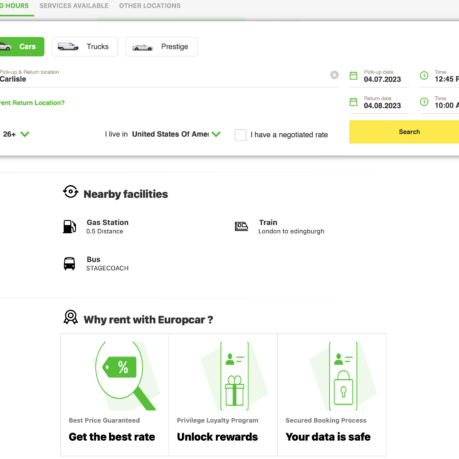The height and width of the screenshot is (459, 459).
Task: Open the Other Locations tab
Action: (150, 6)
